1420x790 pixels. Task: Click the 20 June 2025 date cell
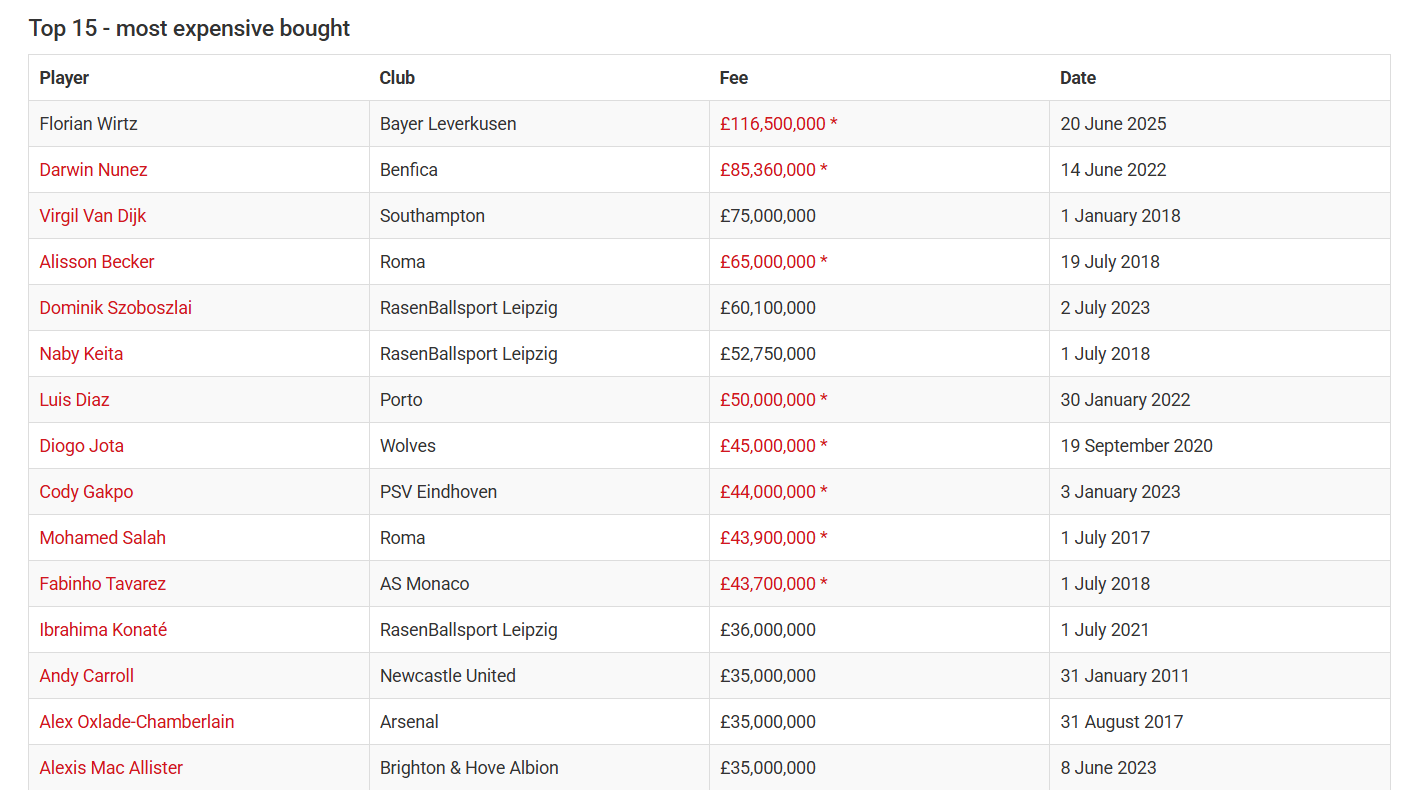click(x=1220, y=124)
